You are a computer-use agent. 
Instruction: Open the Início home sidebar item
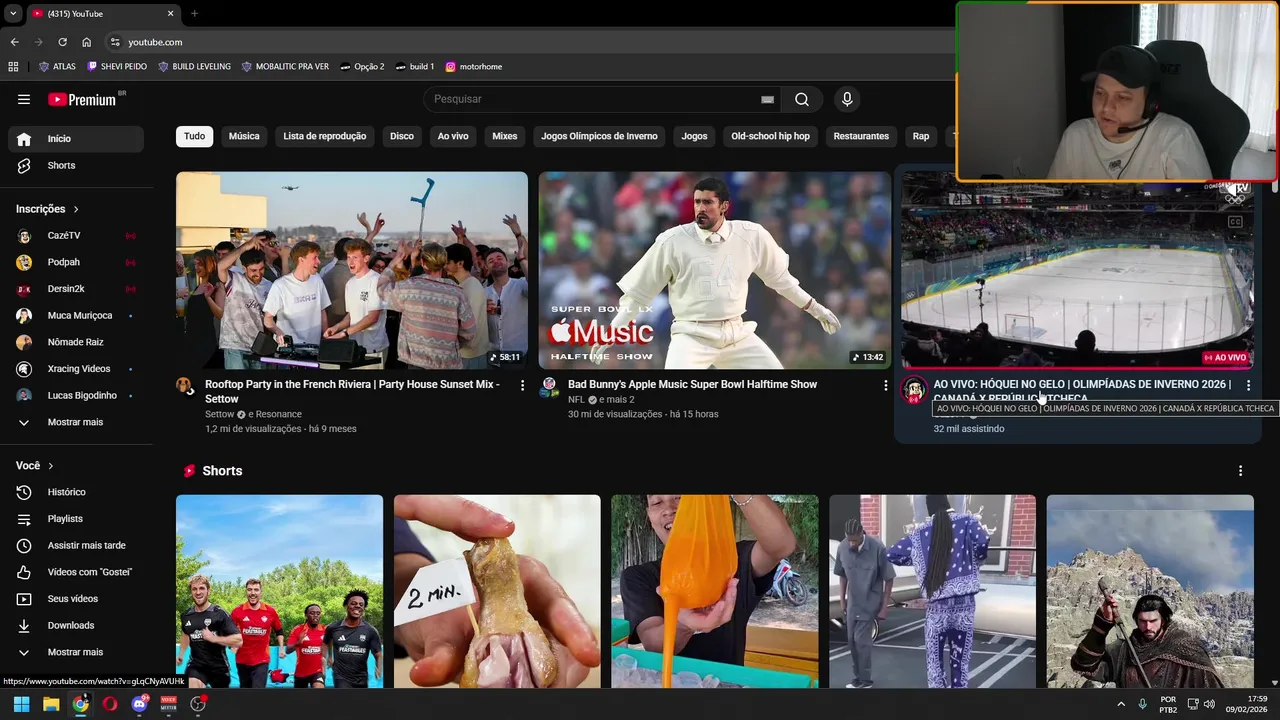(76, 139)
